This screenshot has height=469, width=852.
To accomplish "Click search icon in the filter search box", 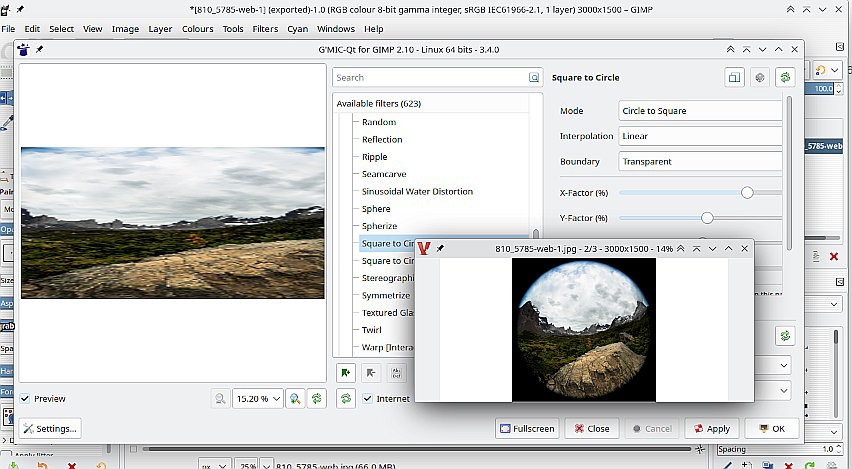I will coord(534,77).
